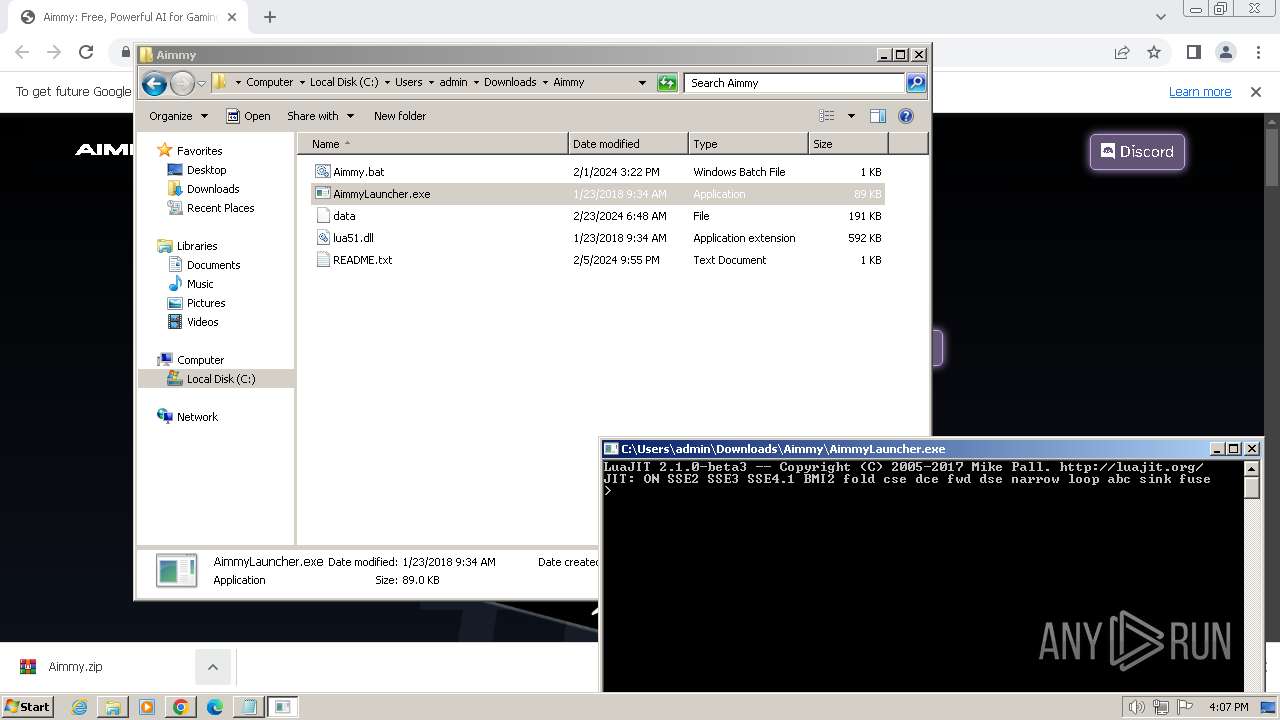
Task: Select Local Disk (C:) in the tree
Action: pyautogui.click(x=220, y=379)
